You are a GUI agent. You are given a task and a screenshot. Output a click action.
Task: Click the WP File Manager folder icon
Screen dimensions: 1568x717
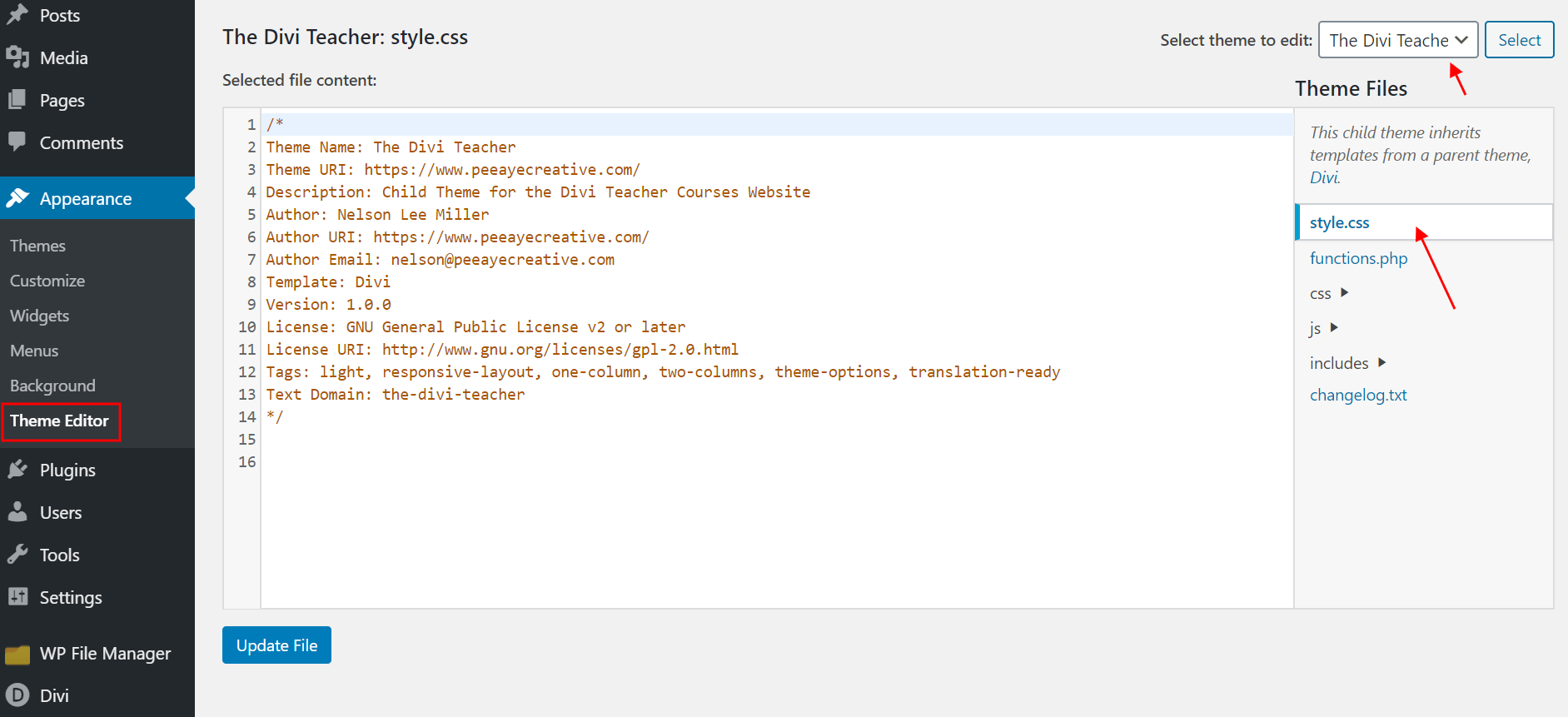click(x=17, y=655)
